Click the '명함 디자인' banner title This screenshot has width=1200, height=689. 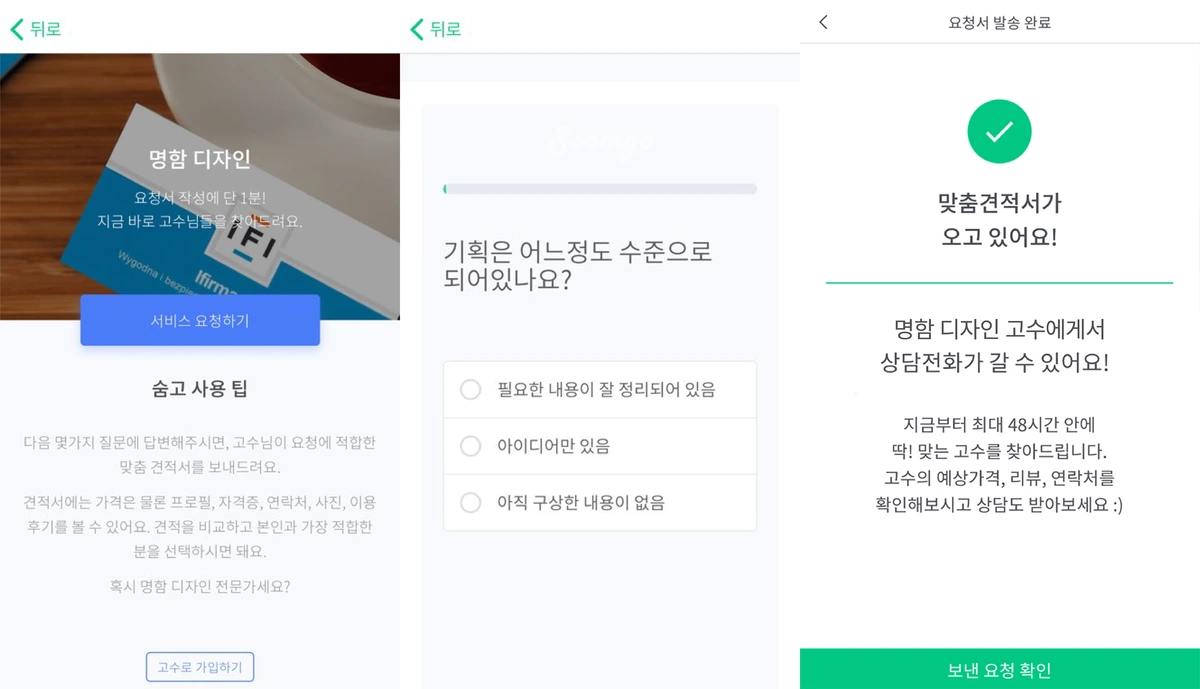coord(200,159)
